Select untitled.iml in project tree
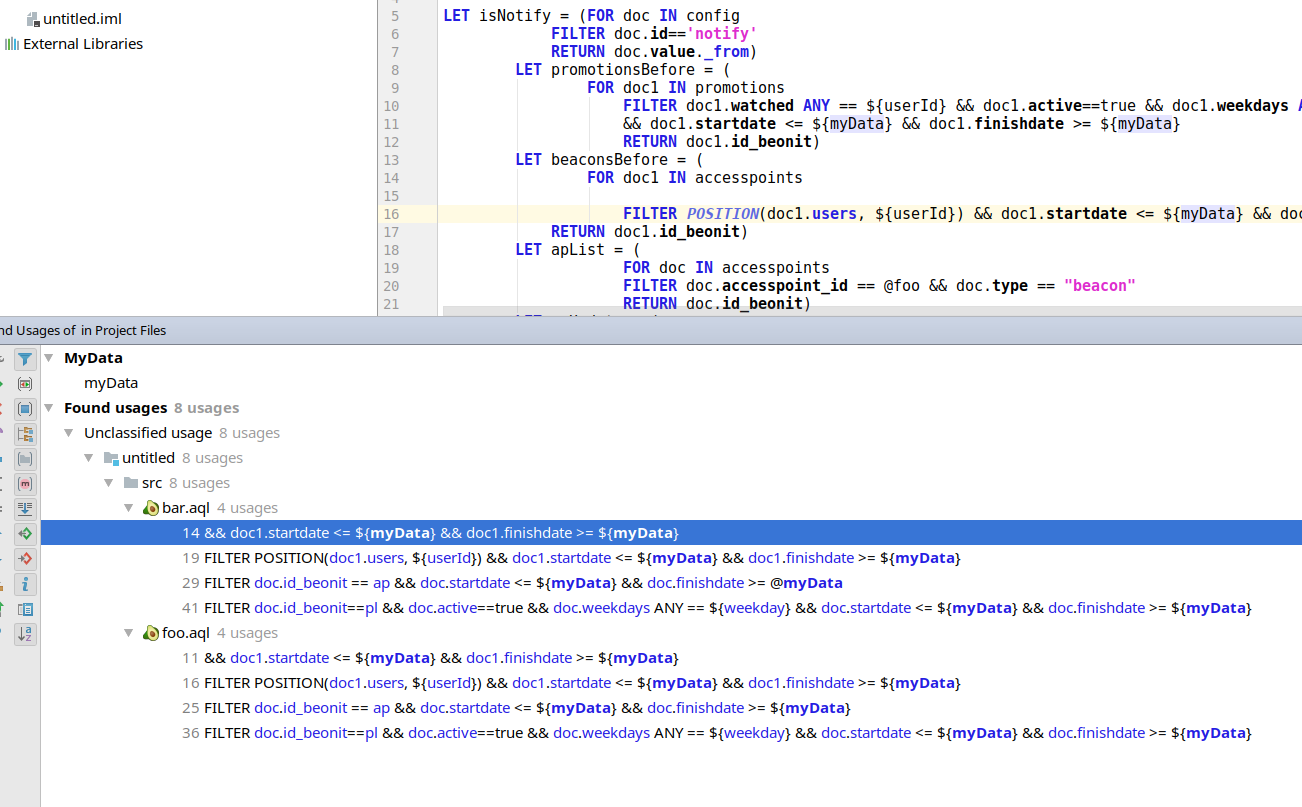This screenshot has height=807, width=1302. (82, 19)
